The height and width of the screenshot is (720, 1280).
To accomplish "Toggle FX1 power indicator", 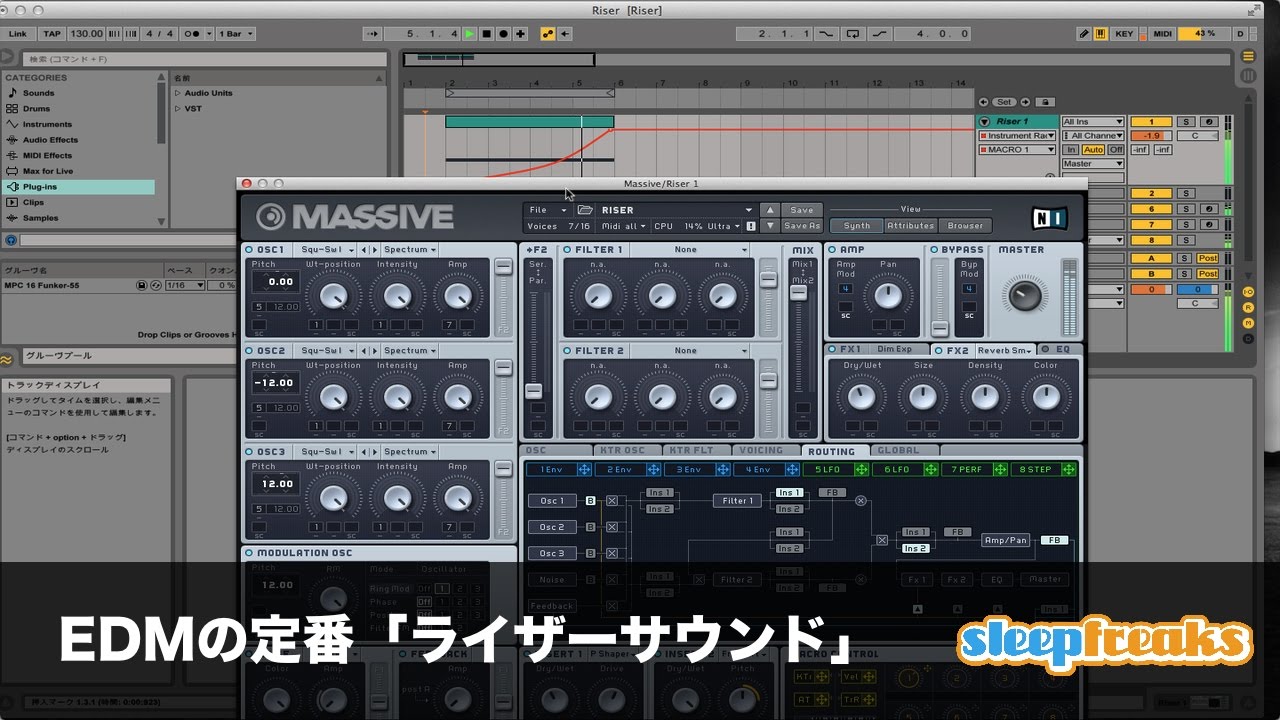I will [x=832, y=349].
